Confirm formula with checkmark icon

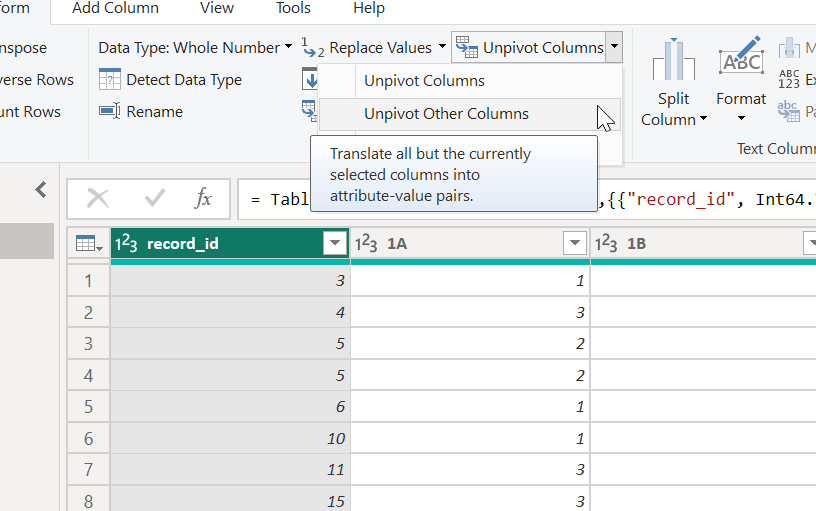[155, 199]
